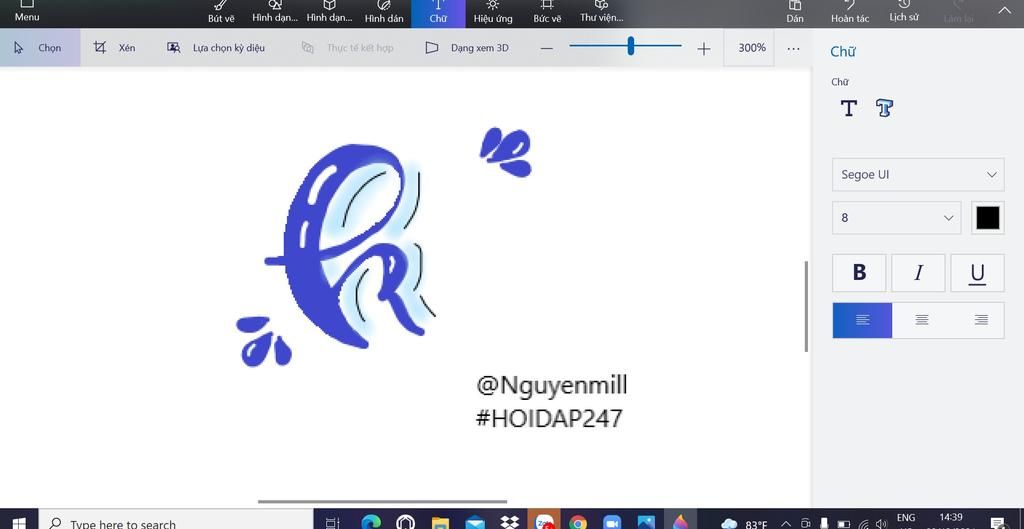Launch Google Chrome from the taskbar
This screenshot has height=529, width=1024.
577,522
